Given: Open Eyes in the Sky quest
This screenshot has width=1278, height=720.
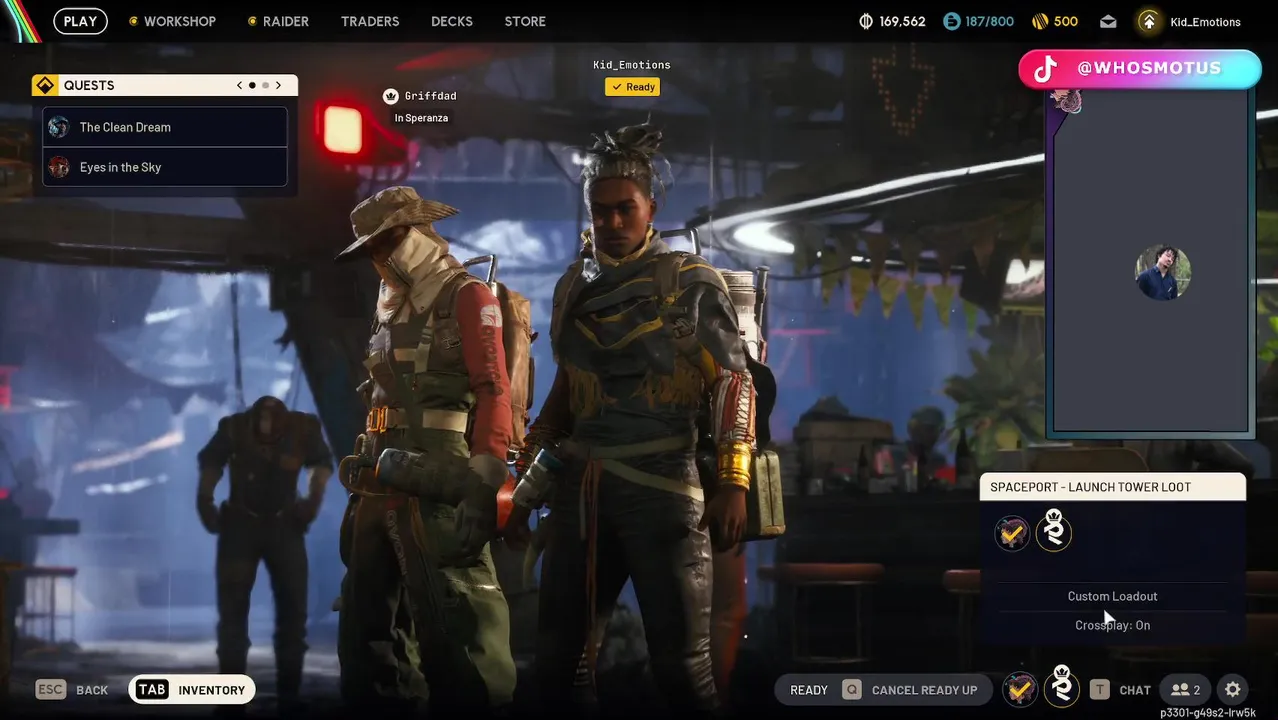Looking at the screenshot, I should [165, 167].
